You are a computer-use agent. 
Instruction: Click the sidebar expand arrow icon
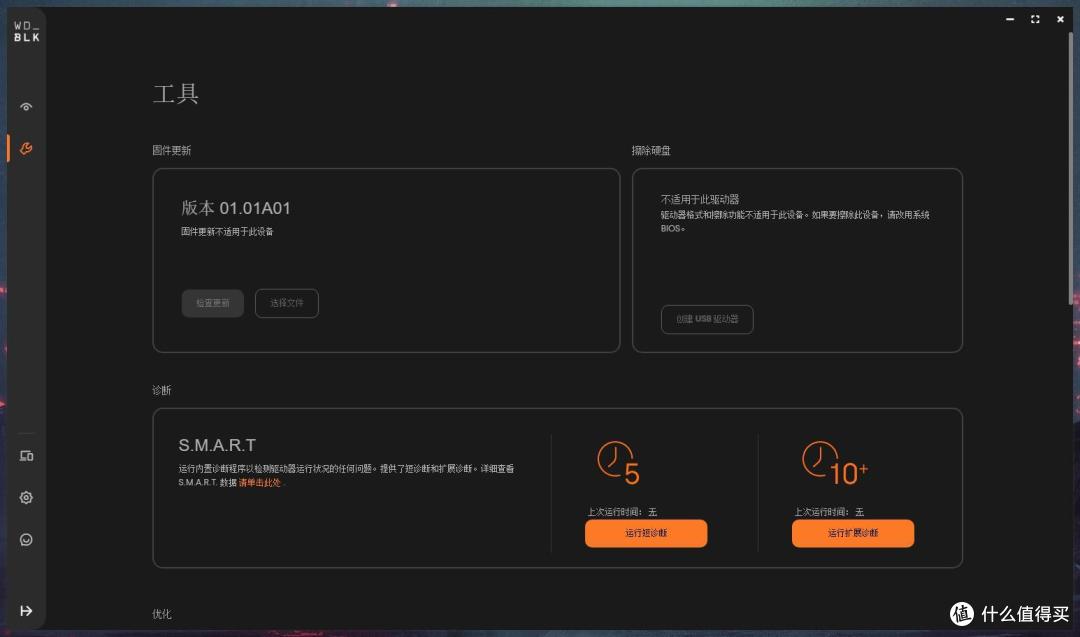pyautogui.click(x=26, y=611)
